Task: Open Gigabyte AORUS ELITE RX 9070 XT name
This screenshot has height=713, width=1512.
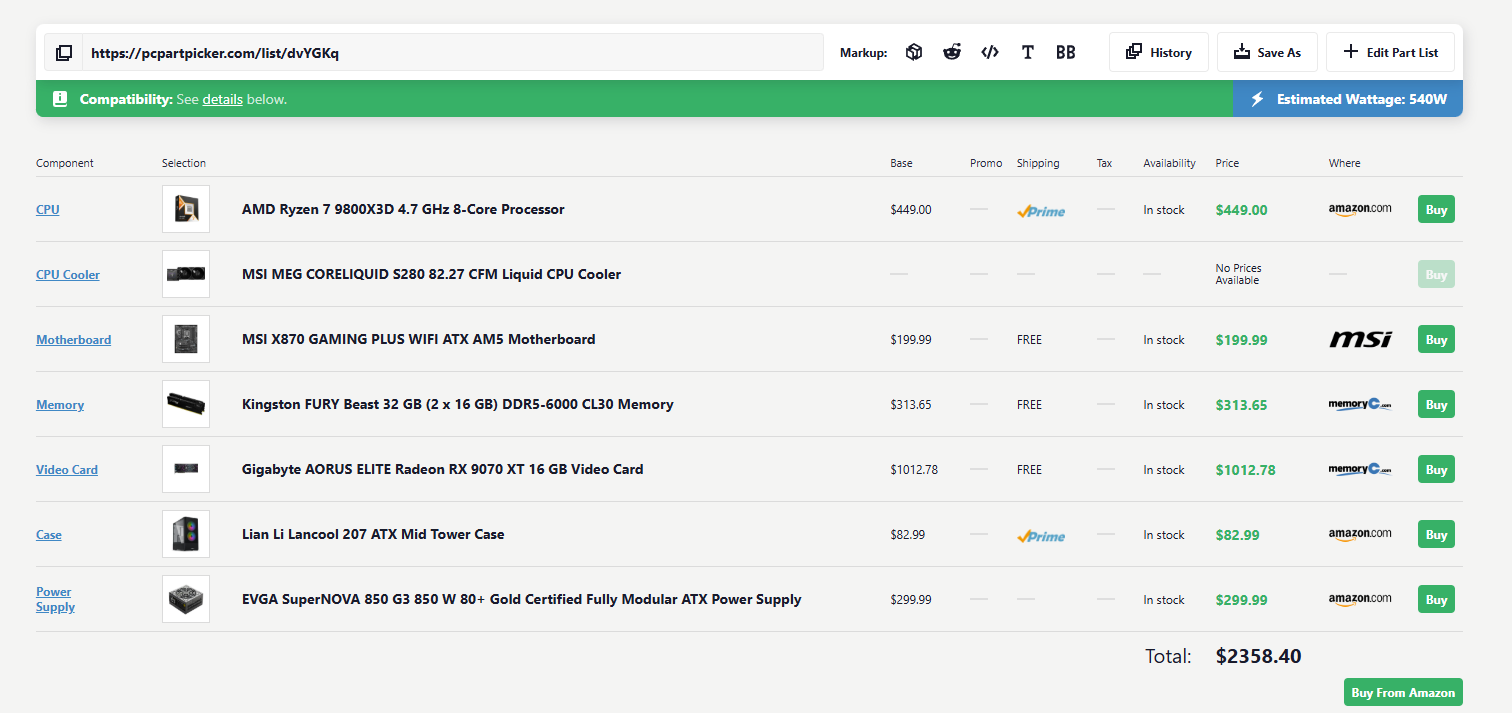Action: click(443, 469)
